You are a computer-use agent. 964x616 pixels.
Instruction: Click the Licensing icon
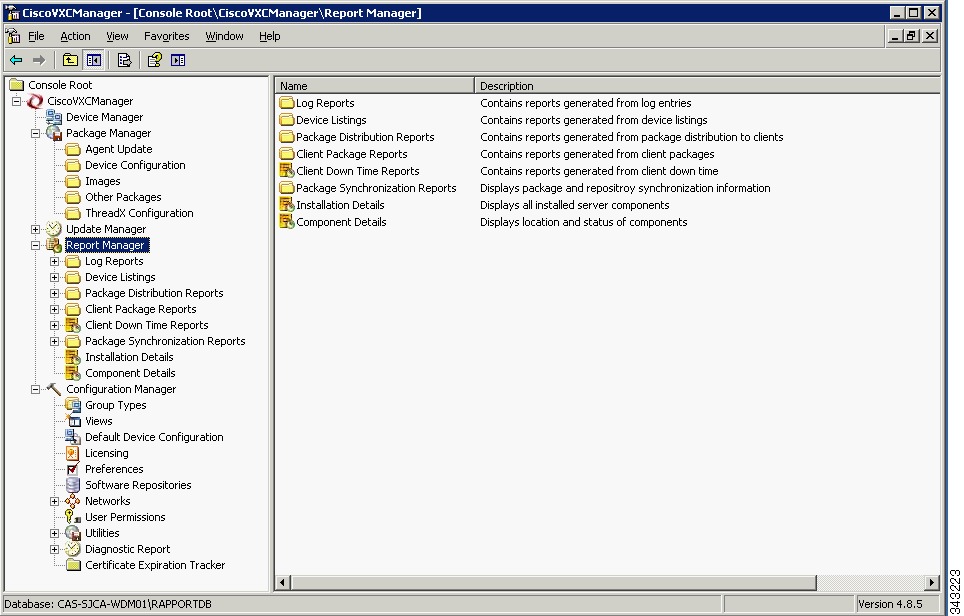[73, 453]
